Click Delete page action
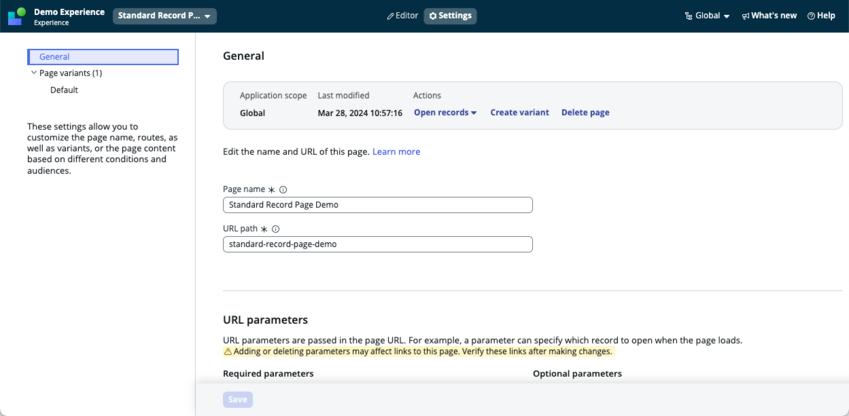Screen dimensions: 849x416 point(585,113)
